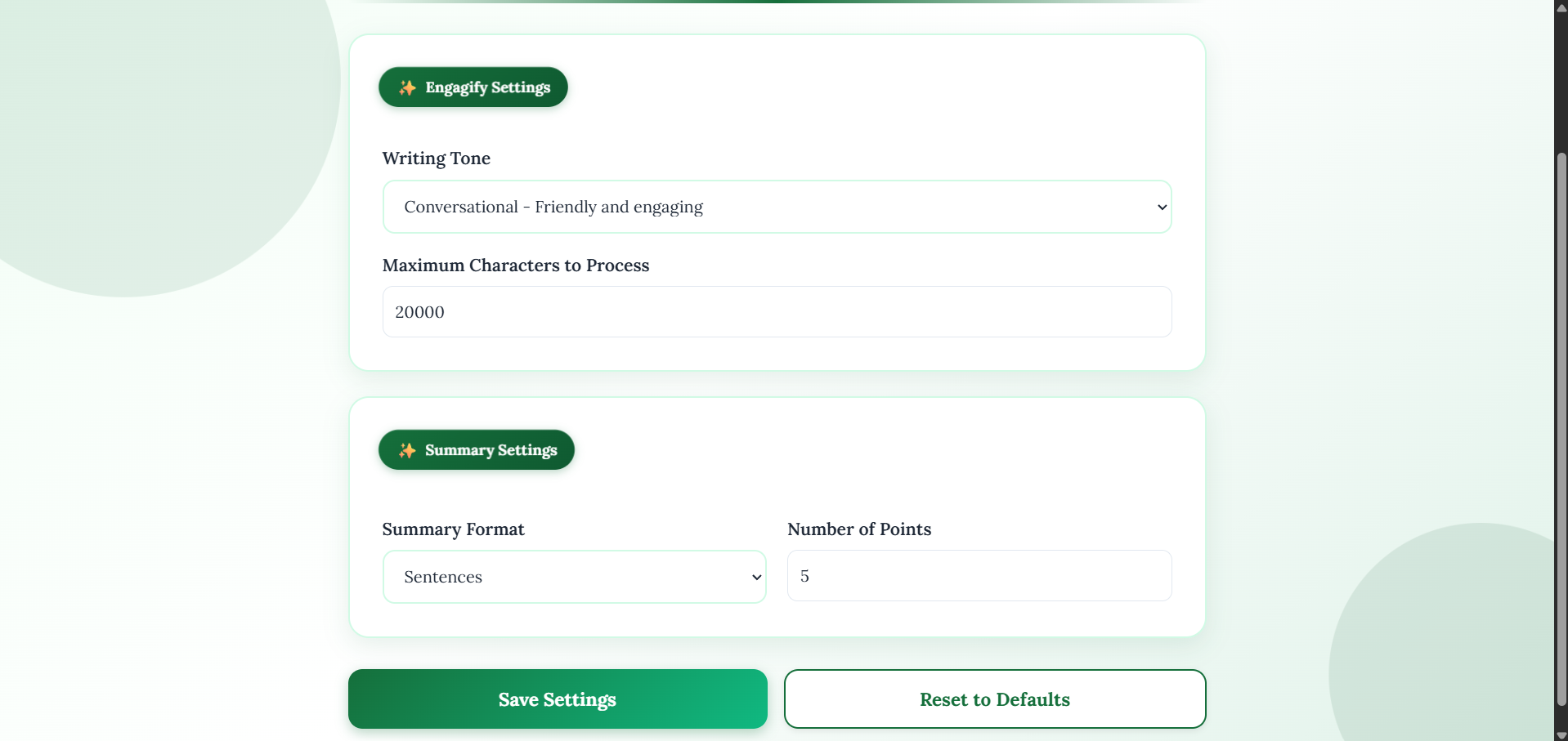Click the empty scrollbar track above the thumb
The height and width of the screenshot is (741, 1568).
pyautogui.click(x=1561, y=82)
